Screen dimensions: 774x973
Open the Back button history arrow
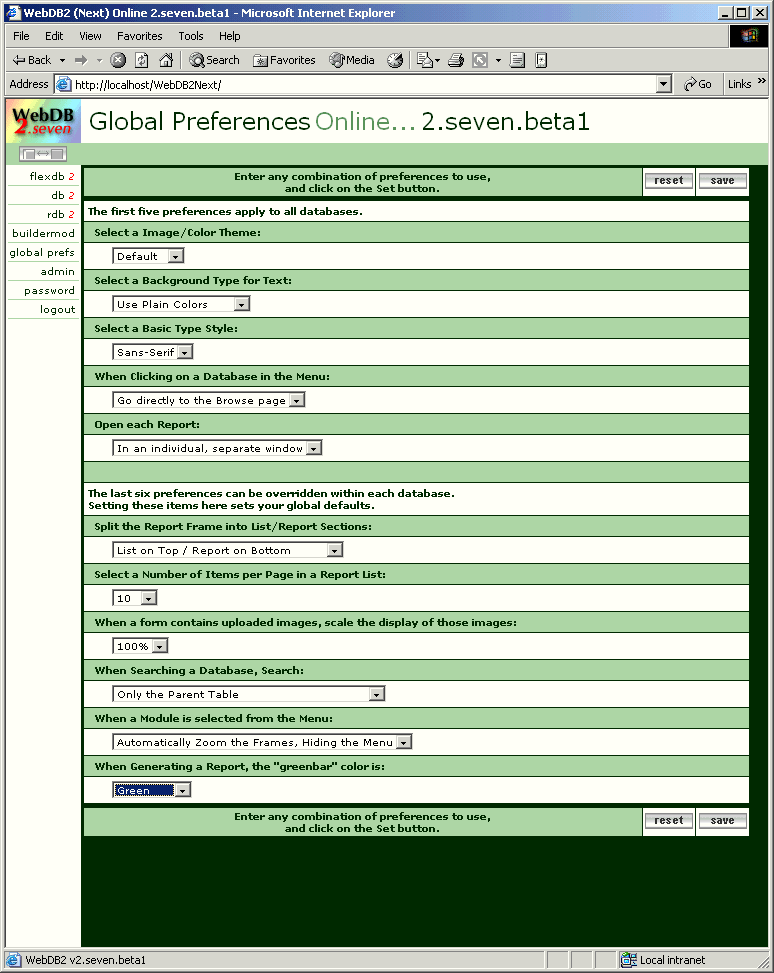[62, 60]
